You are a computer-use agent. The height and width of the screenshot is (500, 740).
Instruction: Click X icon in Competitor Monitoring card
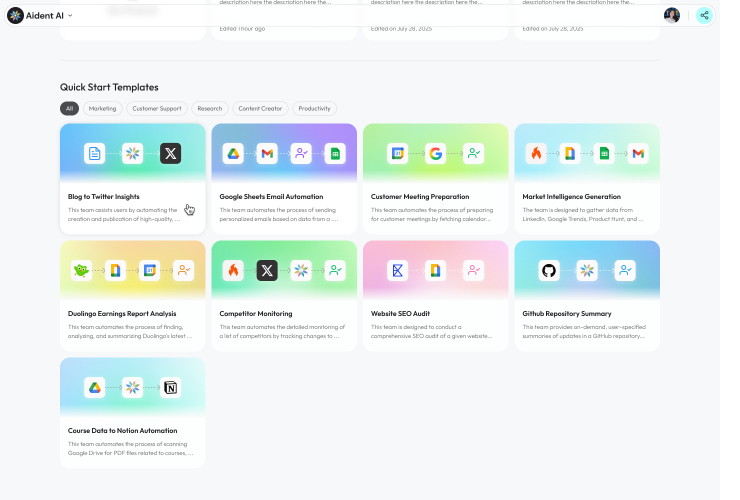267,271
